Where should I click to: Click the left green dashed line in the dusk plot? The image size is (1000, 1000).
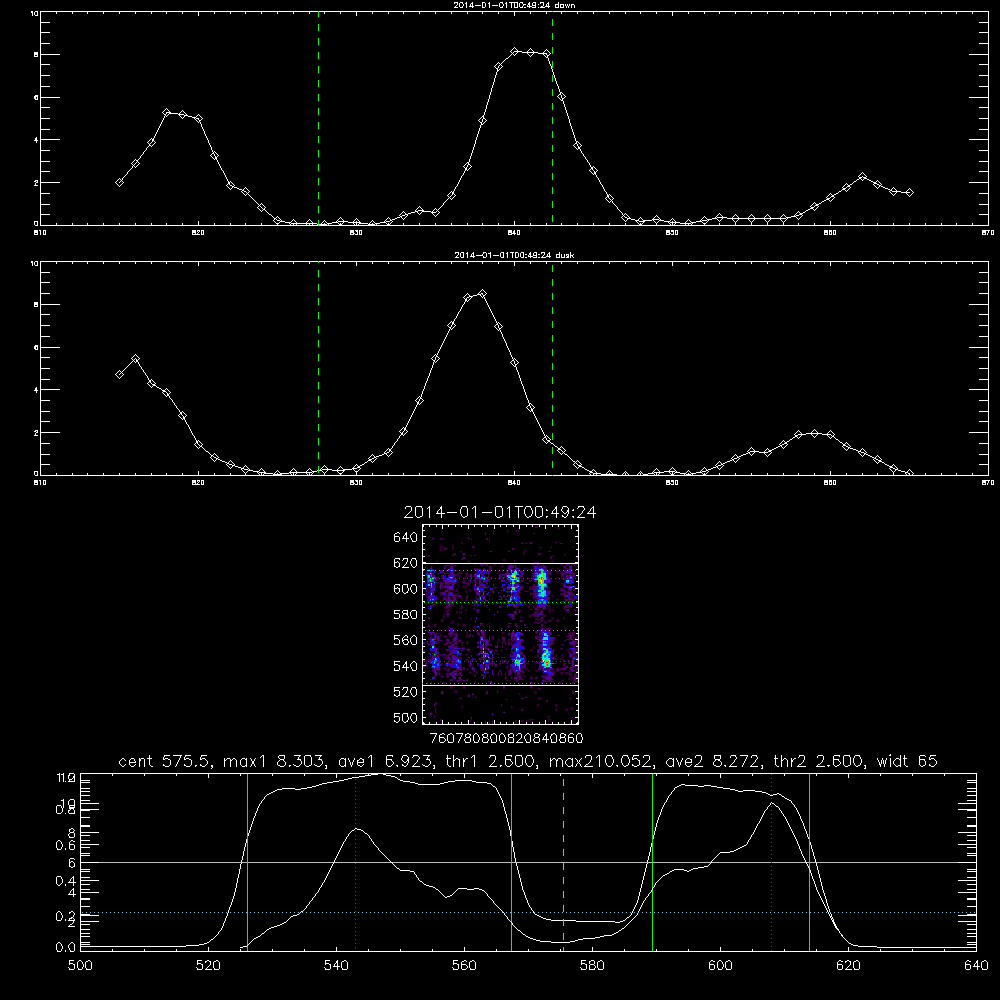pos(318,368)
